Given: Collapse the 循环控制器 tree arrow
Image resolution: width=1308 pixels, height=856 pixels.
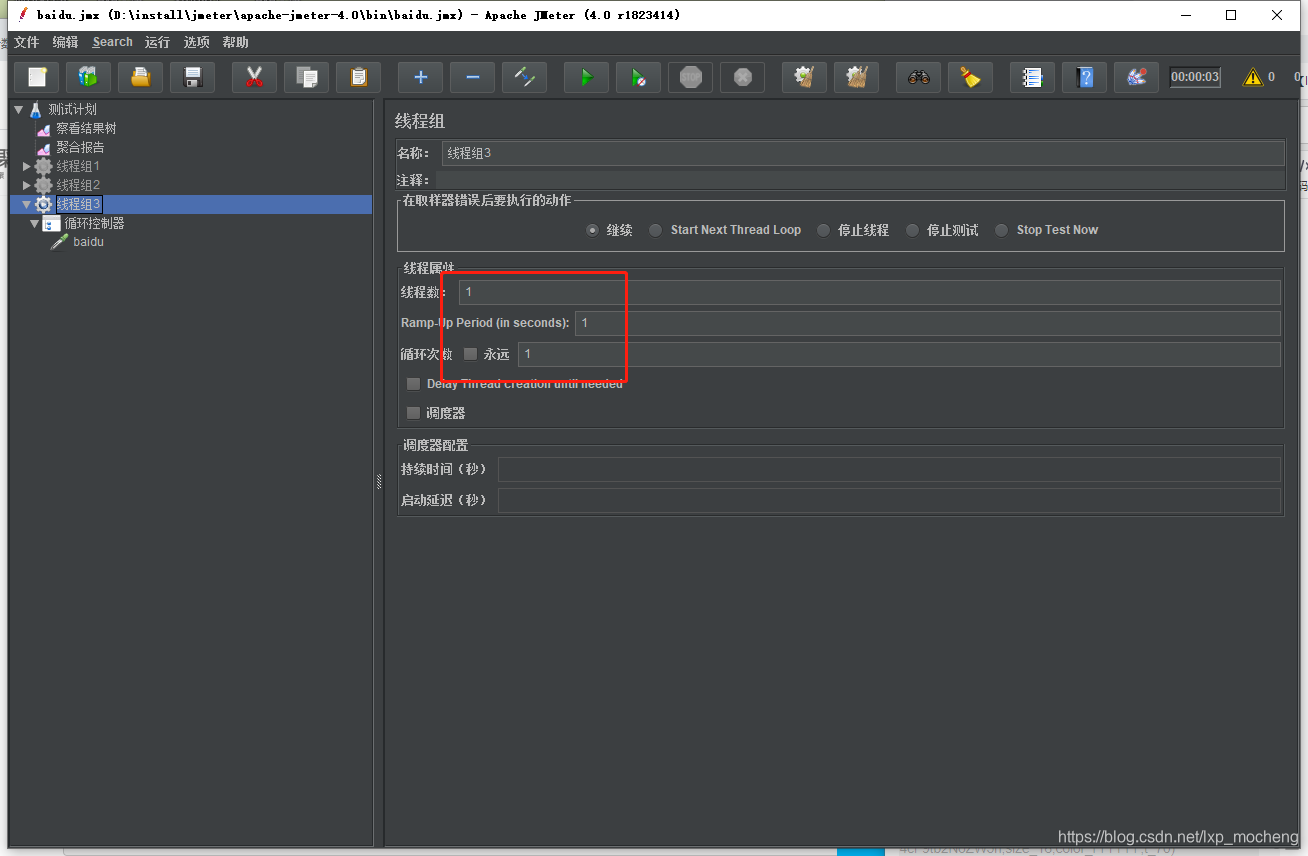Looking at the screenshot, I should tap(35, 223).
